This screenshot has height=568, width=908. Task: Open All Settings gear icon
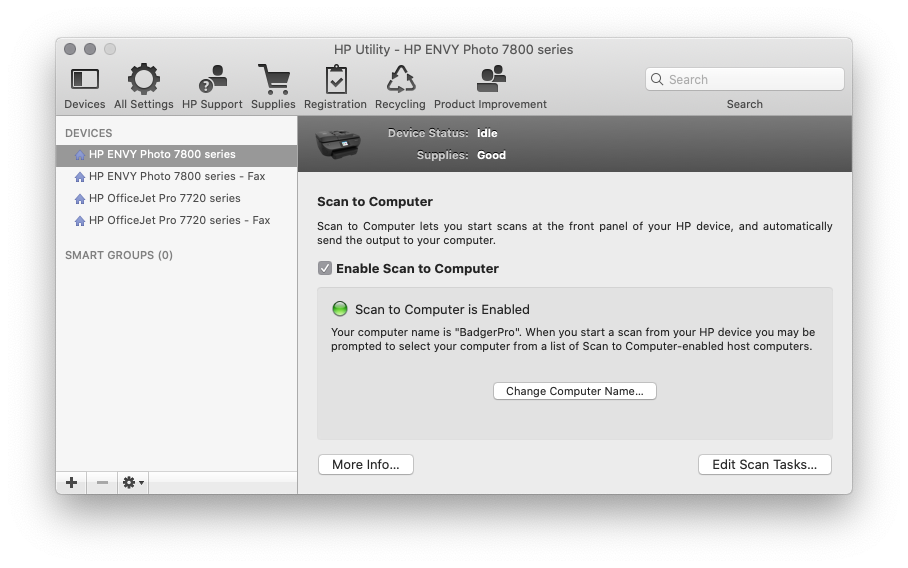143,80
